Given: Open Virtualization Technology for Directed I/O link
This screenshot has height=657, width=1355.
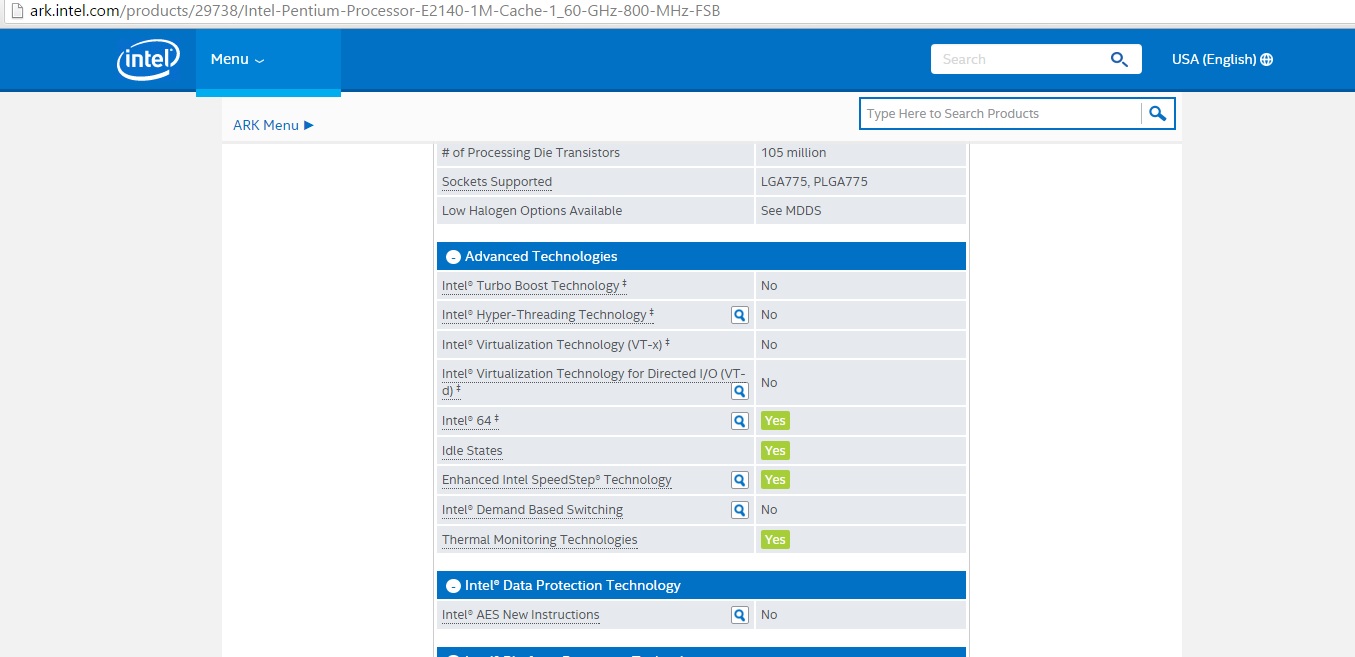Looking at the screenshot, I should 594,382.
